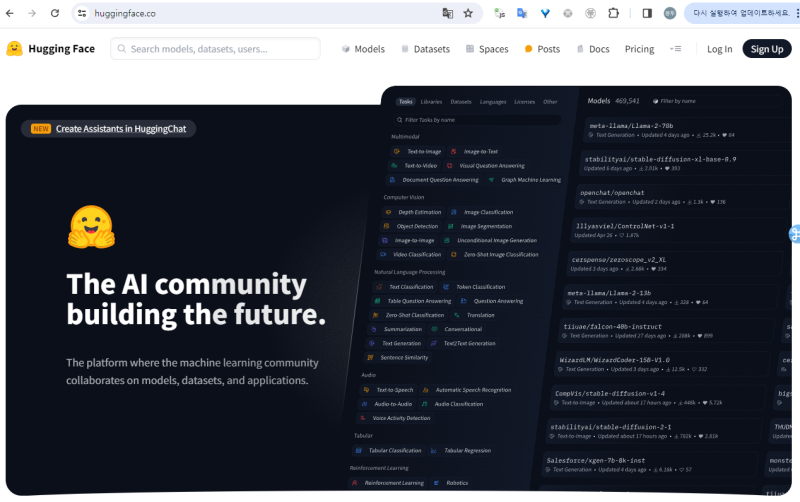Click the Log In link
The width and height of the screenshot is (800, 502).
[x=719, y=49]
